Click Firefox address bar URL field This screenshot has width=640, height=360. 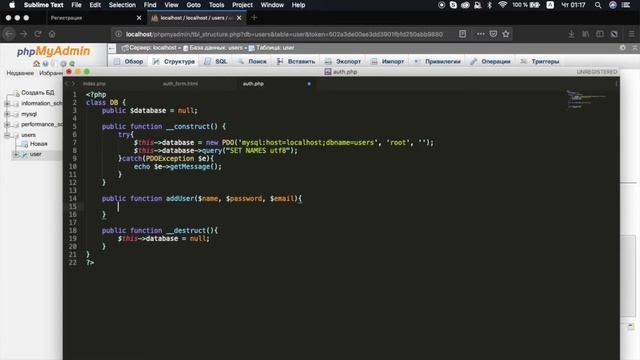(284, 34)
